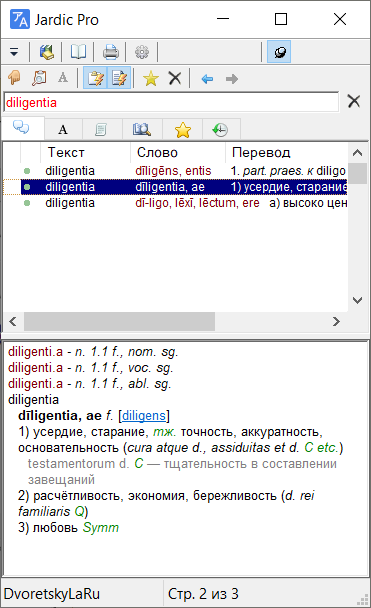Clear the search field with X button
This screenshot has height=608, width=371.
354,102
